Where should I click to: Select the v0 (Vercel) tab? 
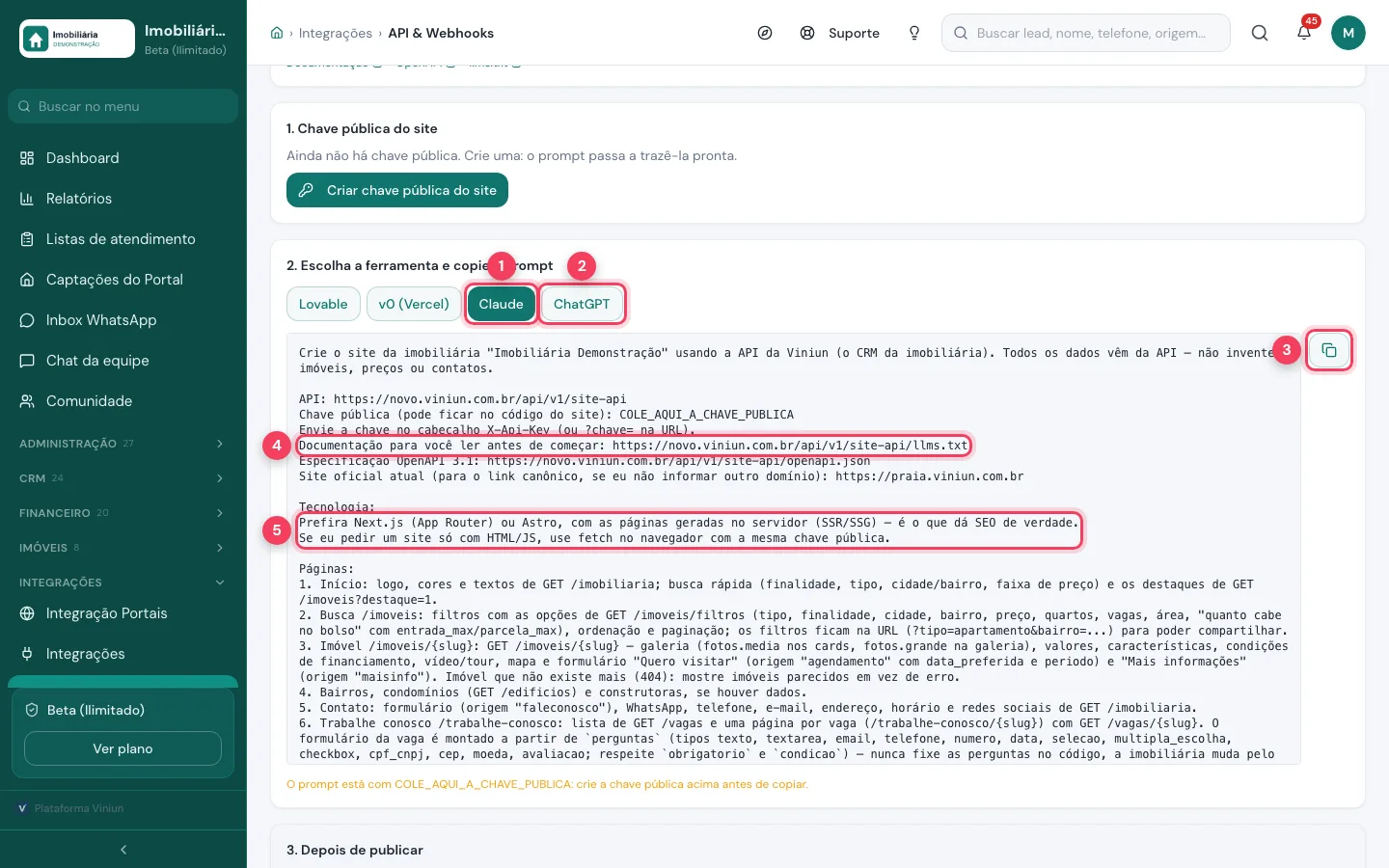click(x=414, y=304)
